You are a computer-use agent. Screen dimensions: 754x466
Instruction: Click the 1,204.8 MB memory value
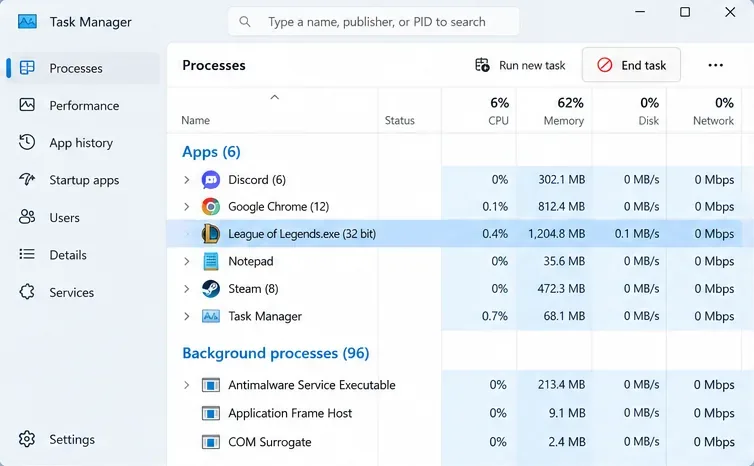556,234
